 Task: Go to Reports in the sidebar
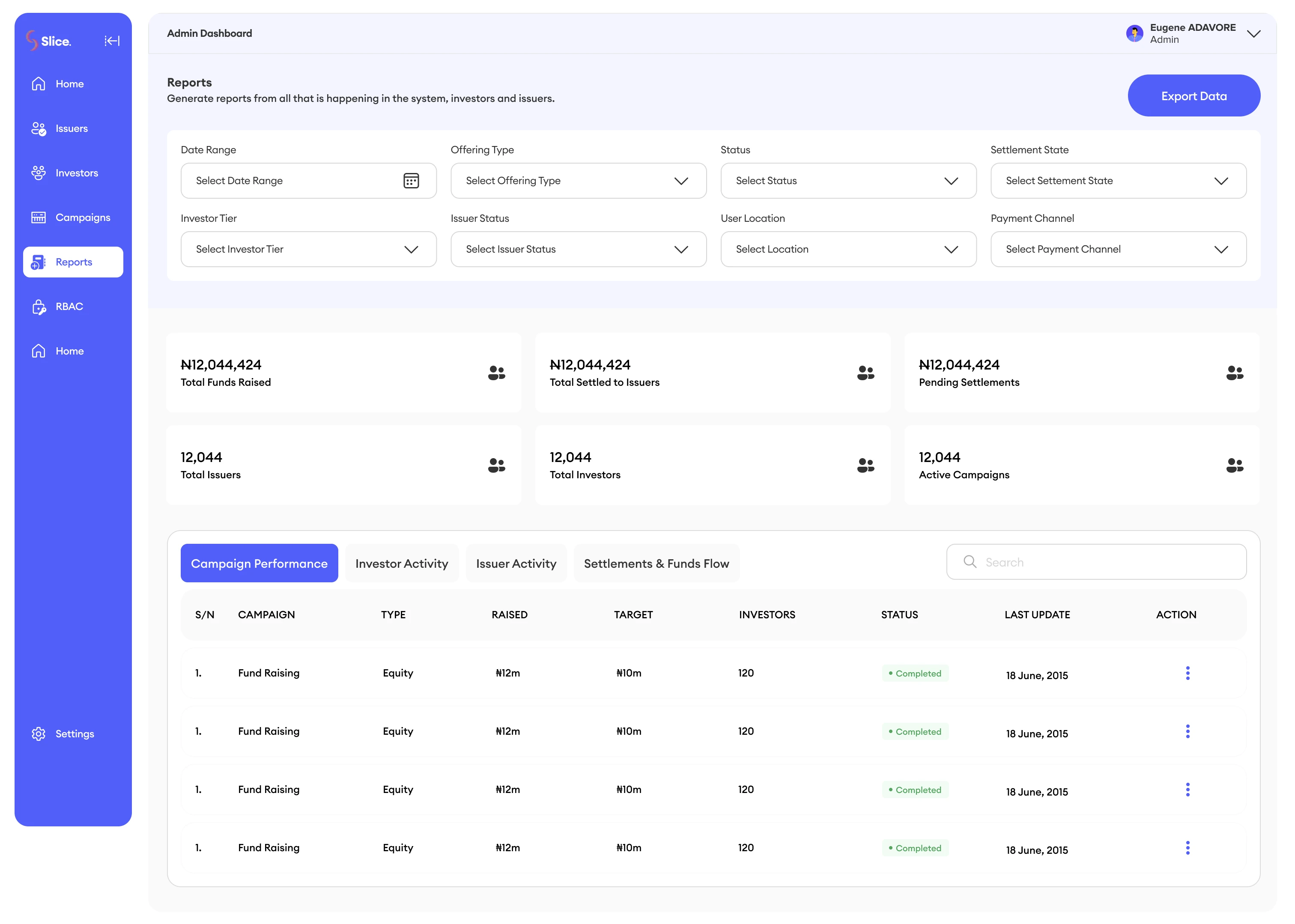(x=73, y=262)
